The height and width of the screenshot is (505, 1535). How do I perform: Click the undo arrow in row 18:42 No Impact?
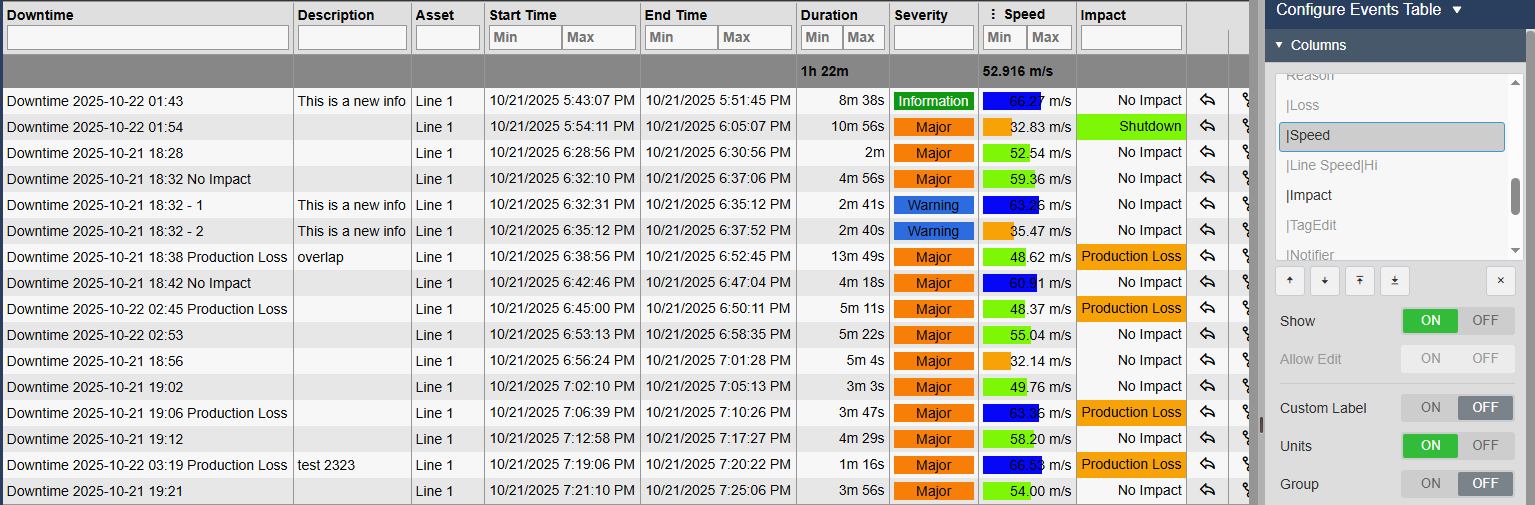1207,282
